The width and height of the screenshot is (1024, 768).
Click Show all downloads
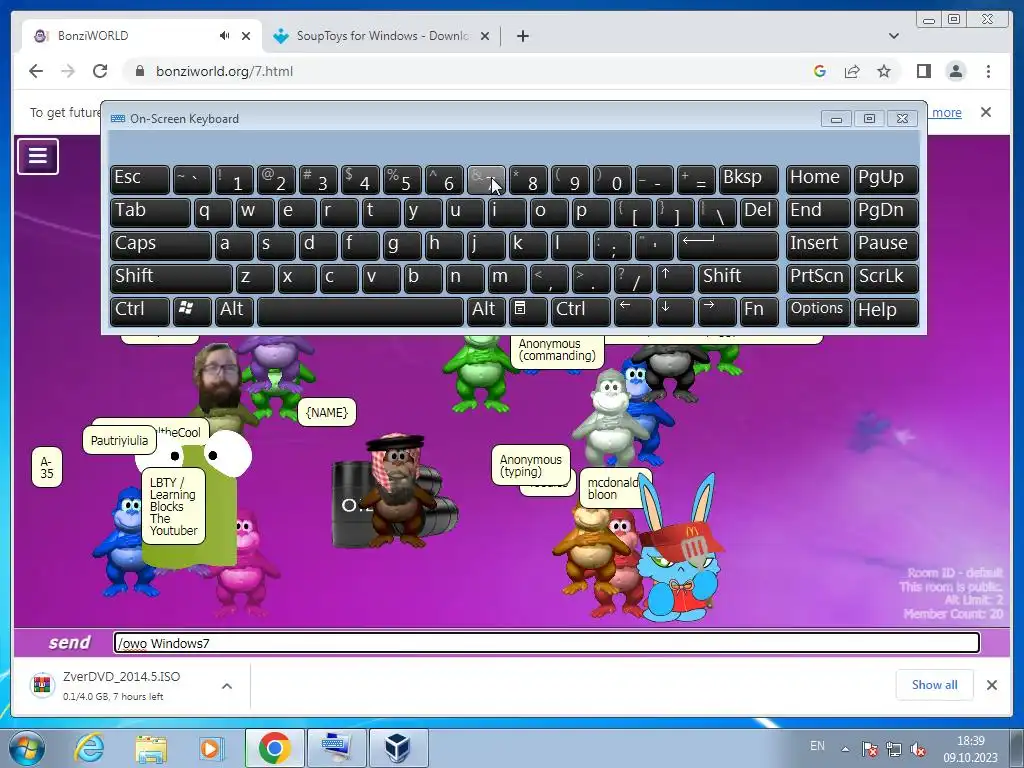(935, 684)
